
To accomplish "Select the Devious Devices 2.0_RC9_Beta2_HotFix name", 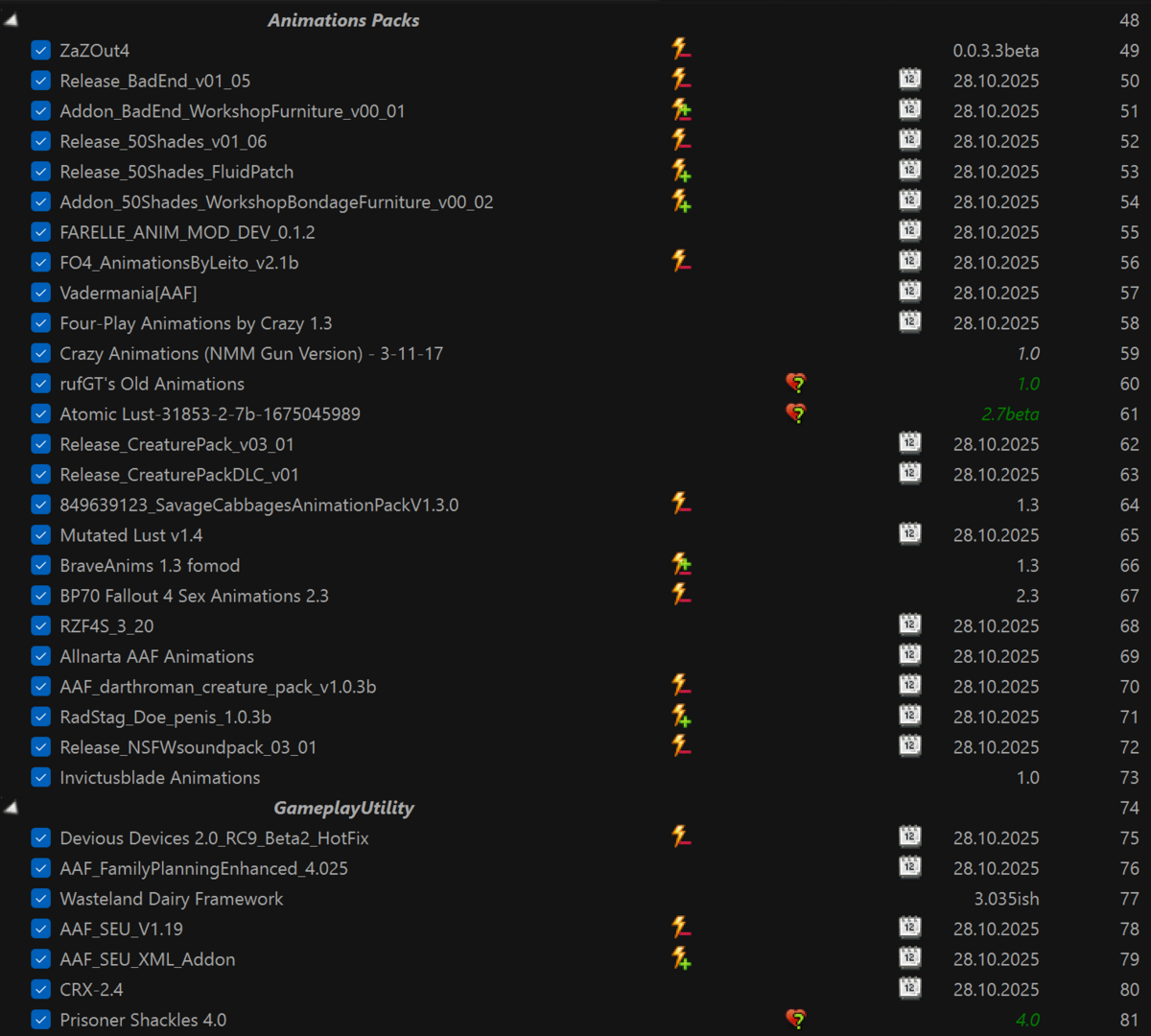I will pos(214,838).
